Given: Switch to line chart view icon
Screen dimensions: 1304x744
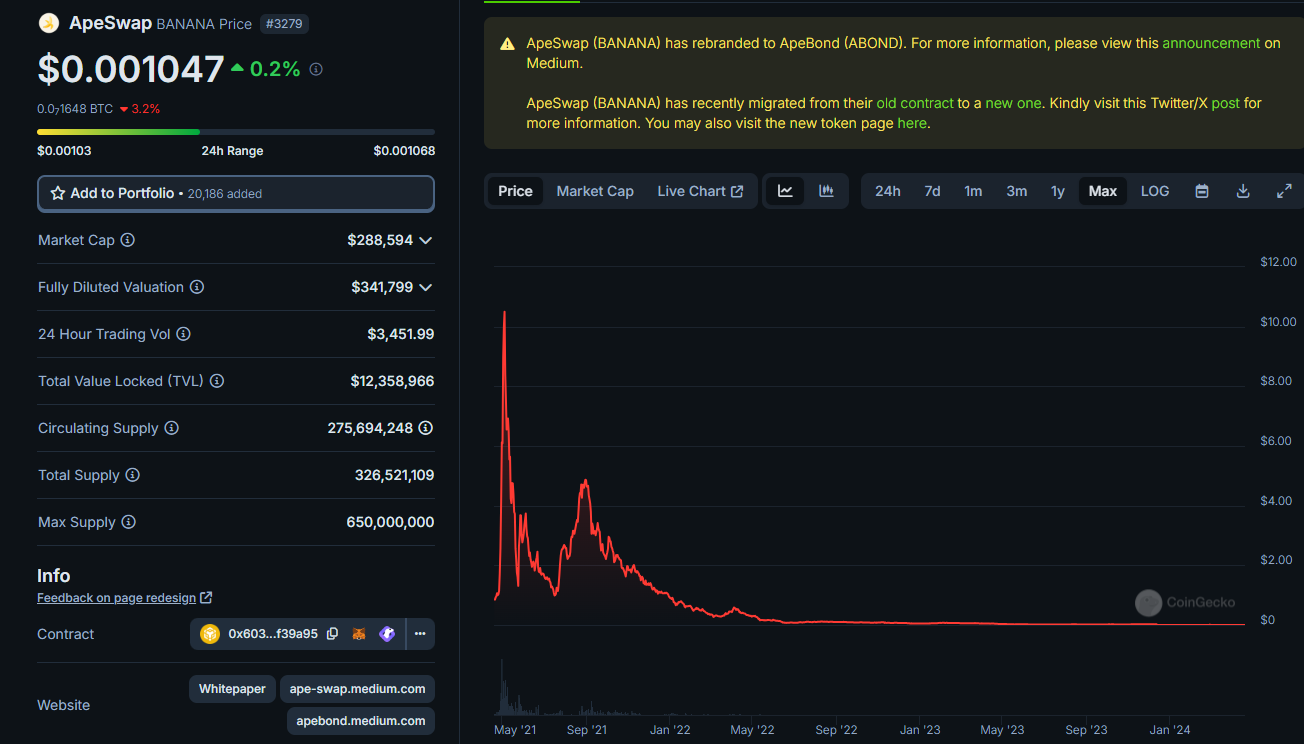Looking at the screenshot, I should 785,191.
